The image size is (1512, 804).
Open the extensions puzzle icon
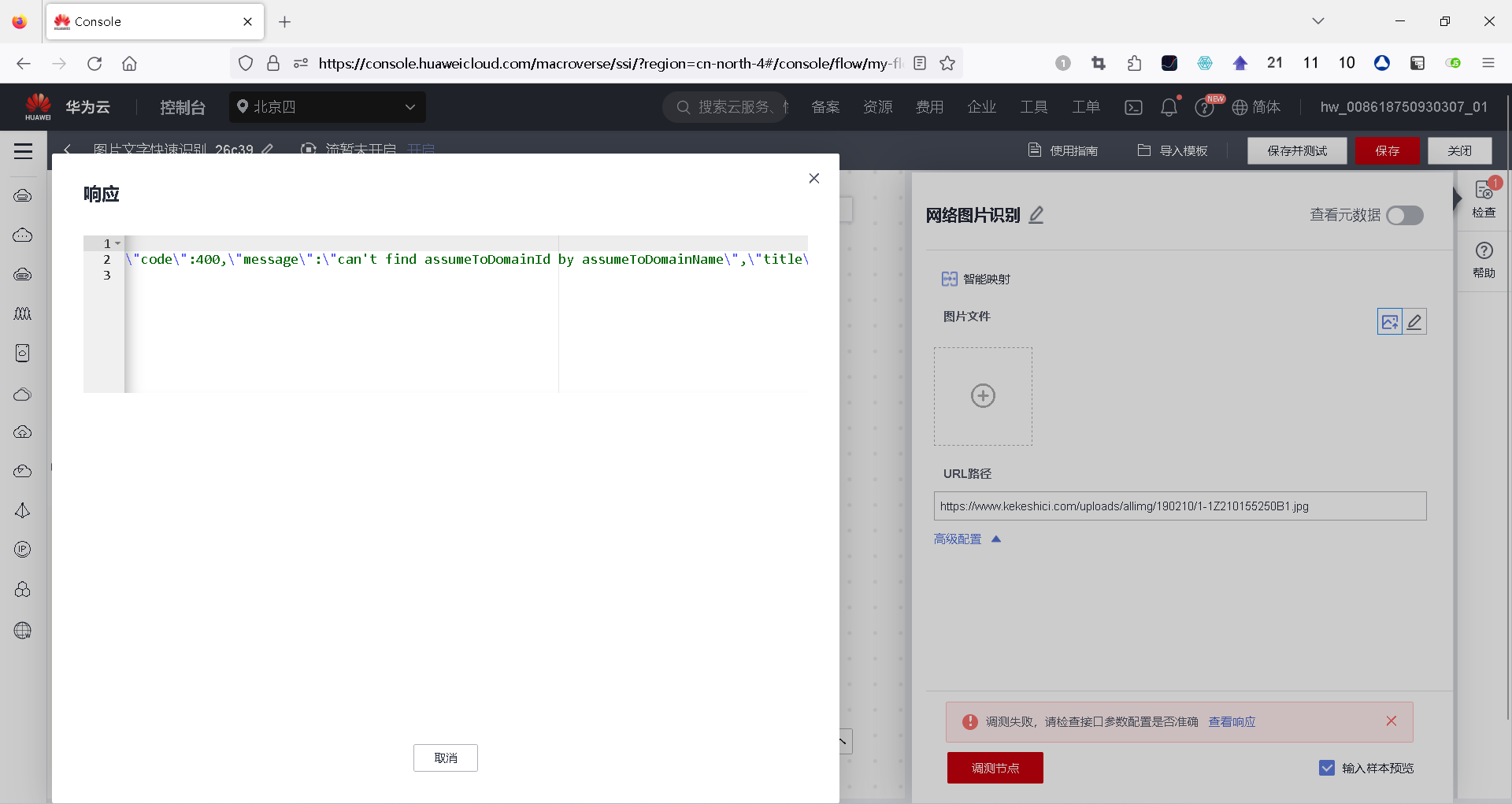(x=1134, y=63)
